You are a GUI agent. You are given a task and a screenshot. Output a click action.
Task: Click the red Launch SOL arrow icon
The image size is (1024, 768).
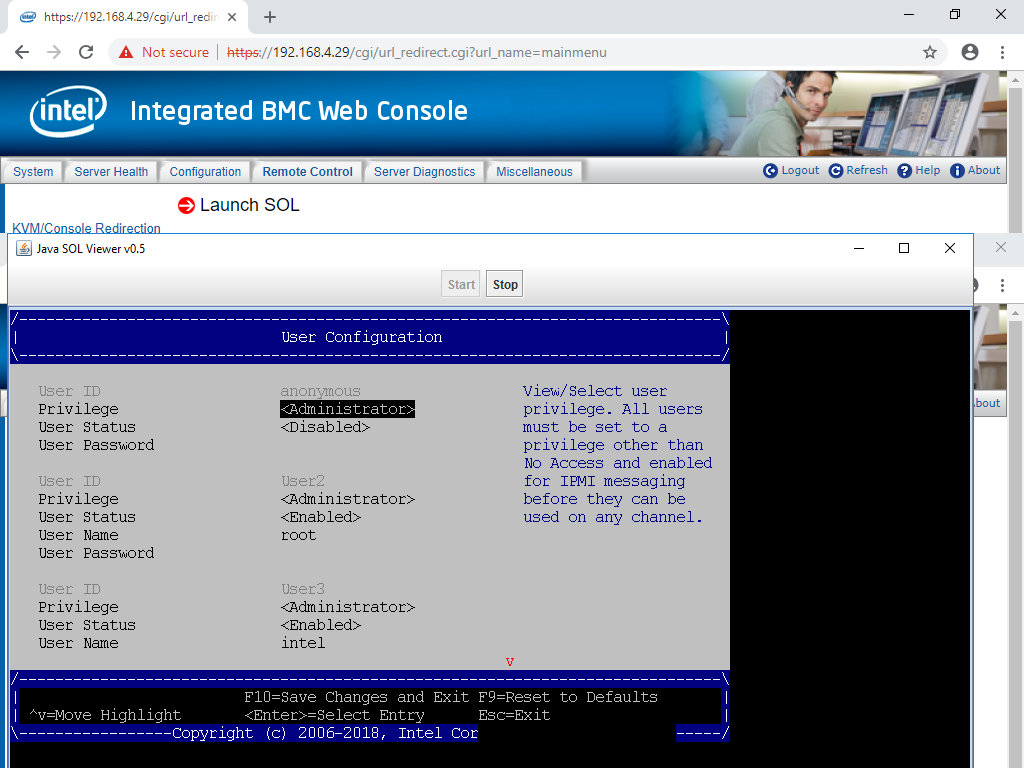coord(186,205)
